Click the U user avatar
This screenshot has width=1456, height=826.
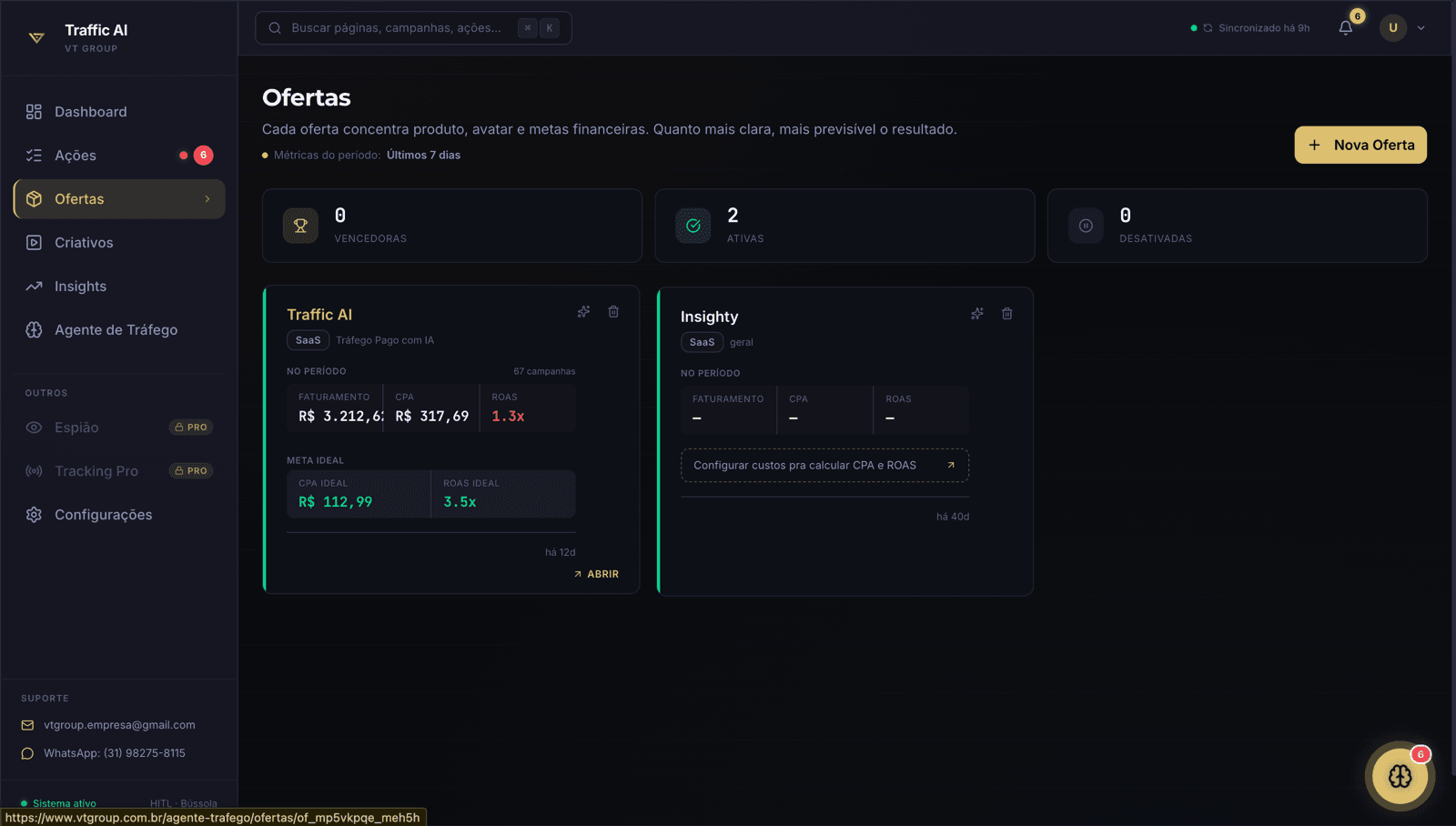[1393, 28]
